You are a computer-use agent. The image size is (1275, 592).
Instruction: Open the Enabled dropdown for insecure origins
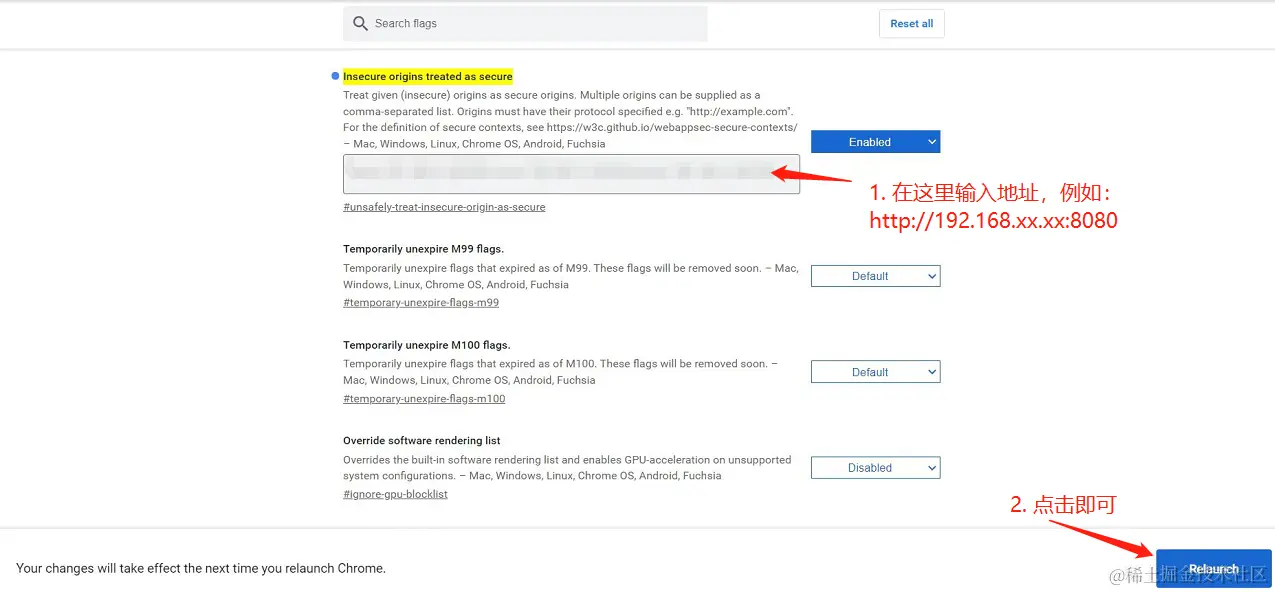pos(870,142)
